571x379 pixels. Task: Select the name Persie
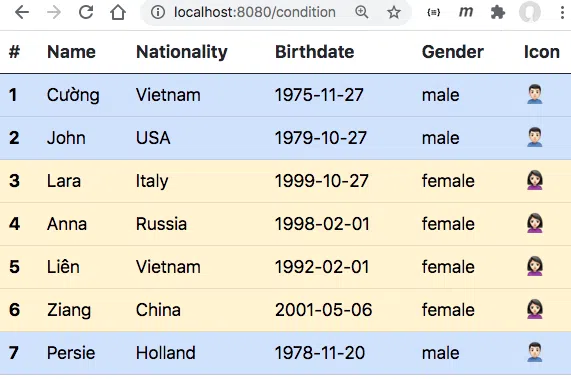click(x=71, y=353)
